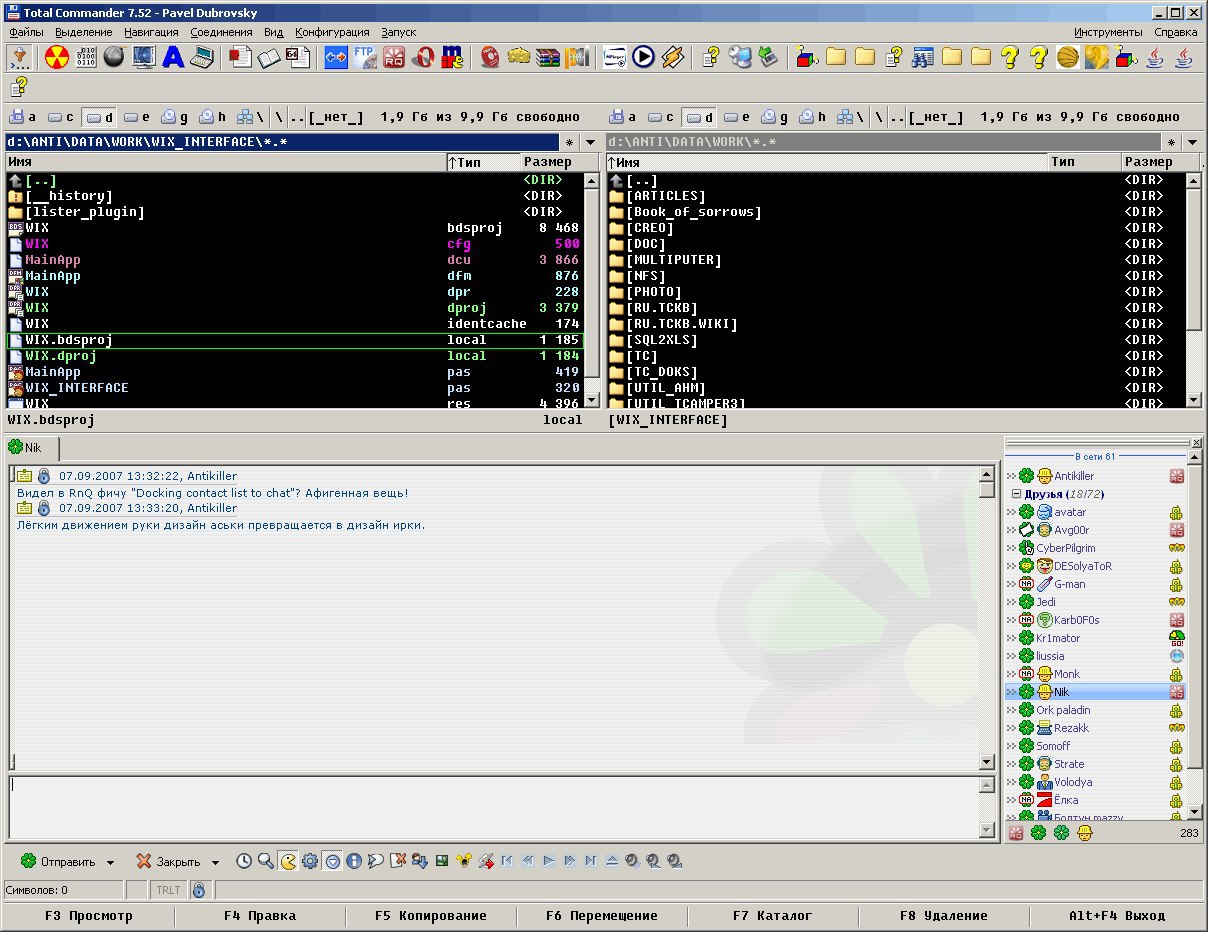Click the Закрыть close chat button
This screenshot has height=932, width=1208.
[168, 861]
